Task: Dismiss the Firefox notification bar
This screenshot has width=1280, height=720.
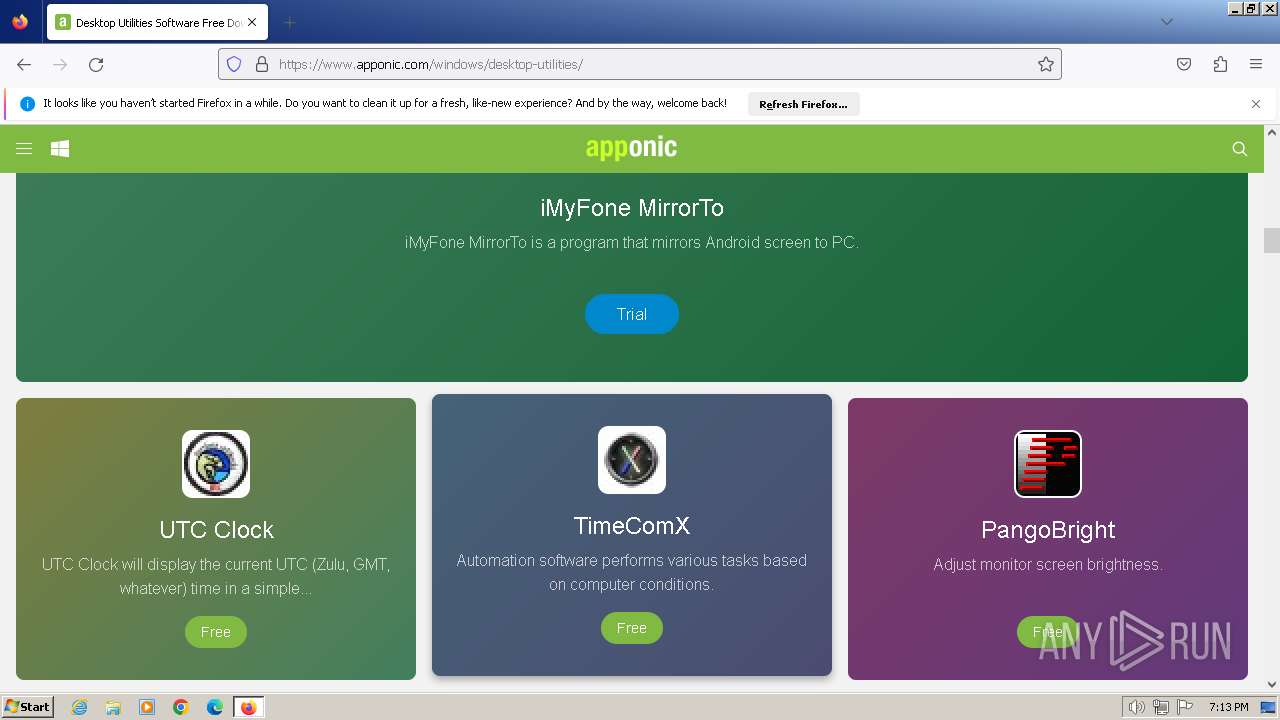Action: click(x=1256, y=104)
